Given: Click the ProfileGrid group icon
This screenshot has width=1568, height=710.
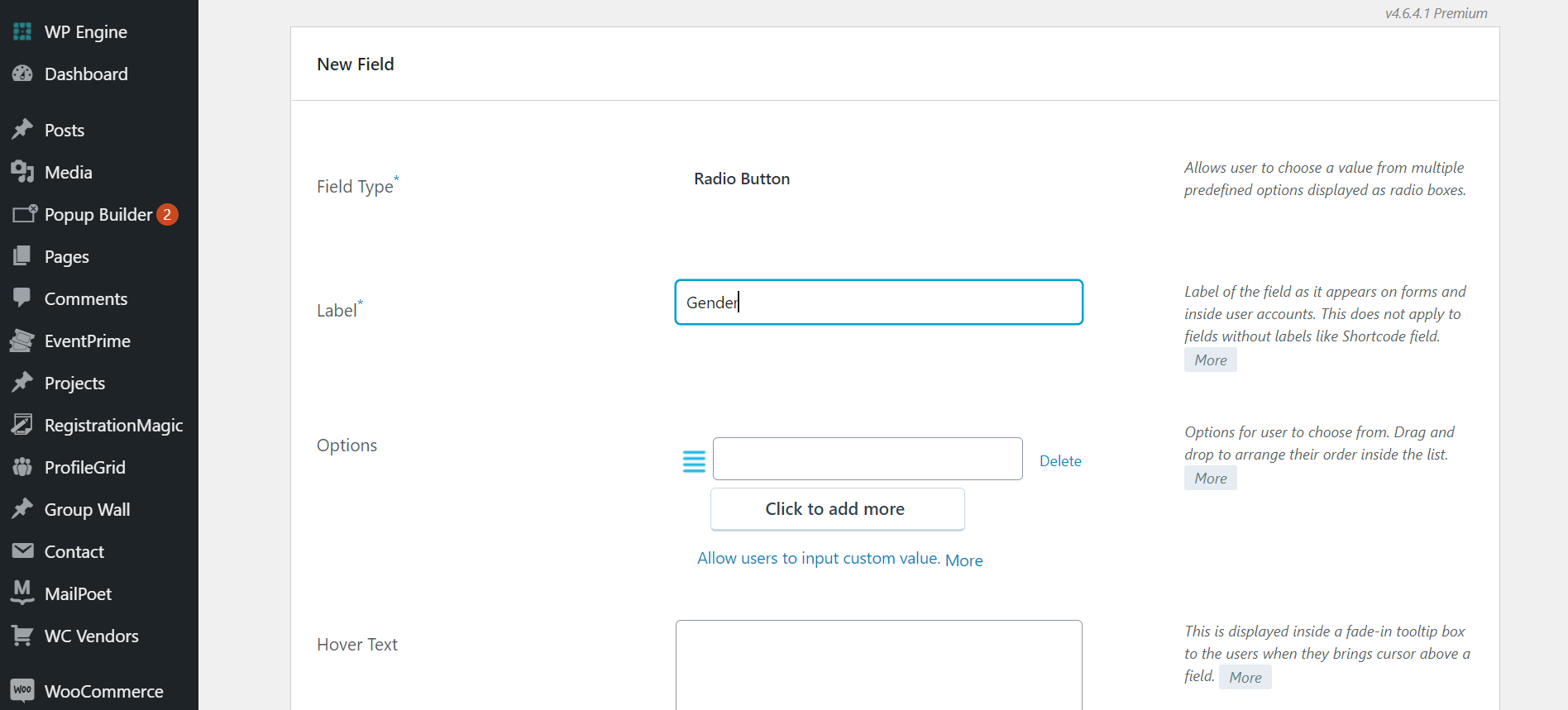Looking at the screenshot, I should [22, 467].
